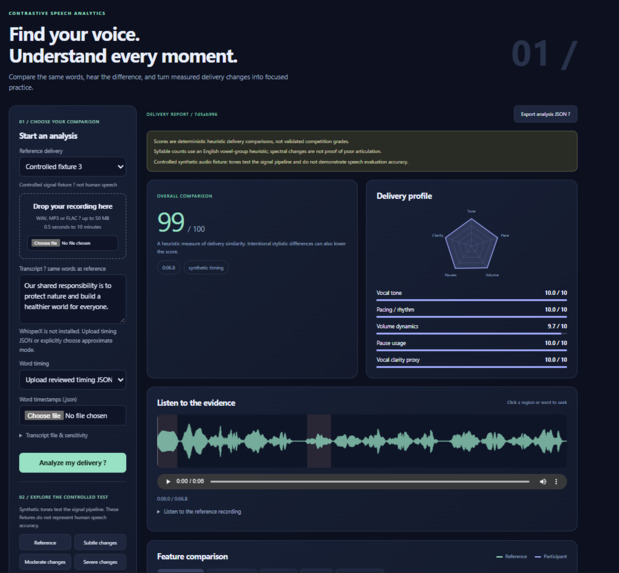Click the first highlighted waveform region
The height and width of the screenshot is (573, 619).
[167, 441]
